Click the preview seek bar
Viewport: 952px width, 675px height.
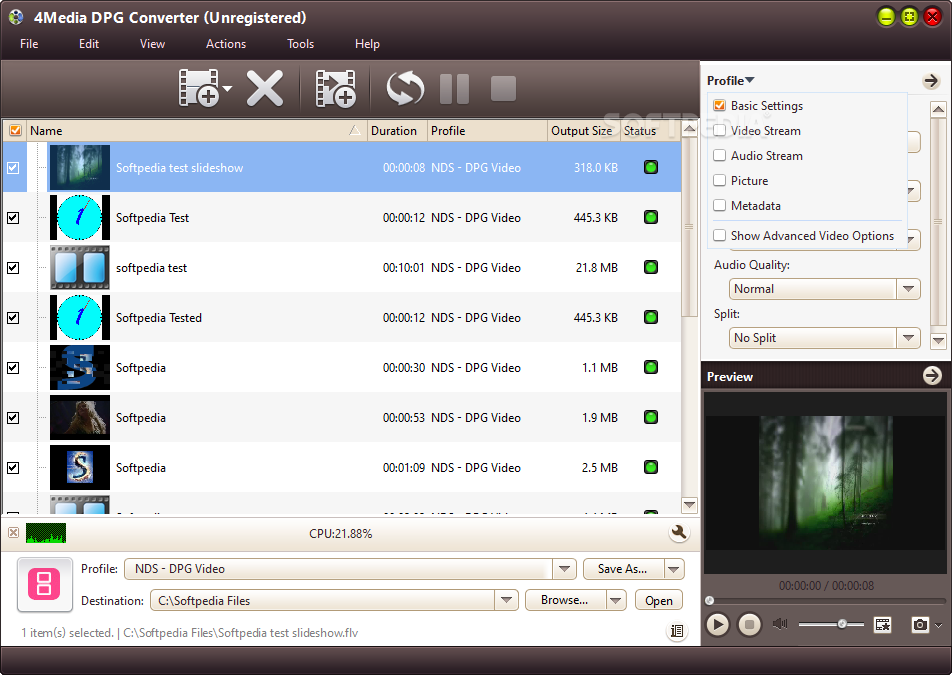(826, 600)
